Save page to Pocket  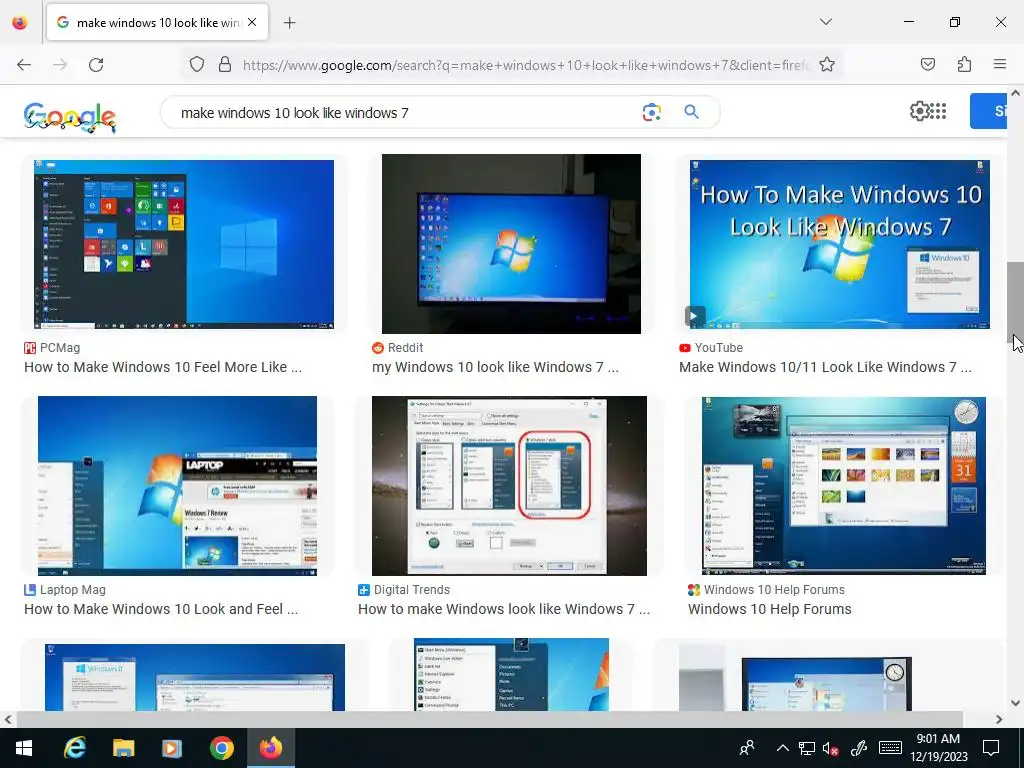point(928,64)
